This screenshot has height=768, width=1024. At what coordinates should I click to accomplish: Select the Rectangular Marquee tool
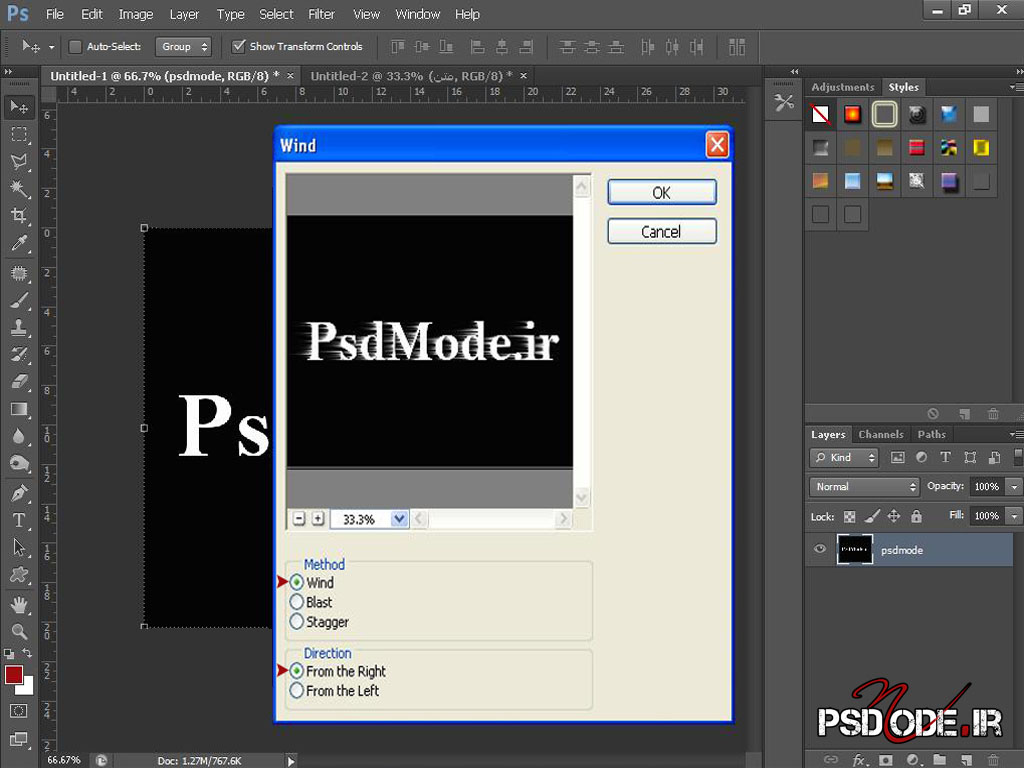[19, 135]
